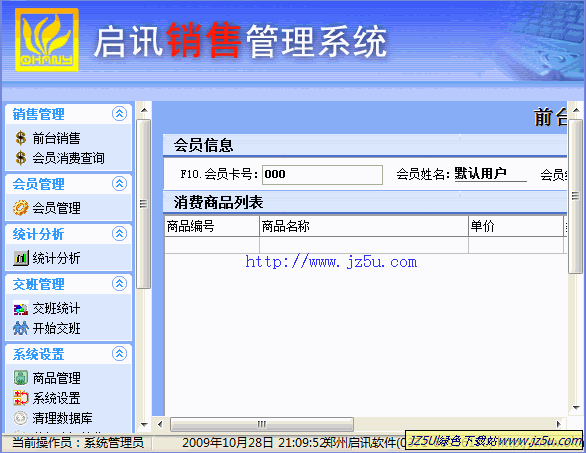This screenshot has width=586, height=453.
Task: Open 交班统计 menu item
Action: [56, 308]
